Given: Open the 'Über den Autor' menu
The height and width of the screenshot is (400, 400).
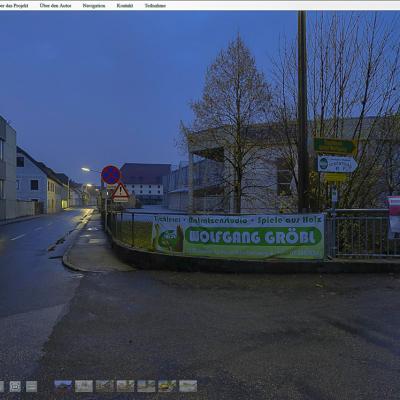Looking at the screenshot, I should [x=55, y=5].
